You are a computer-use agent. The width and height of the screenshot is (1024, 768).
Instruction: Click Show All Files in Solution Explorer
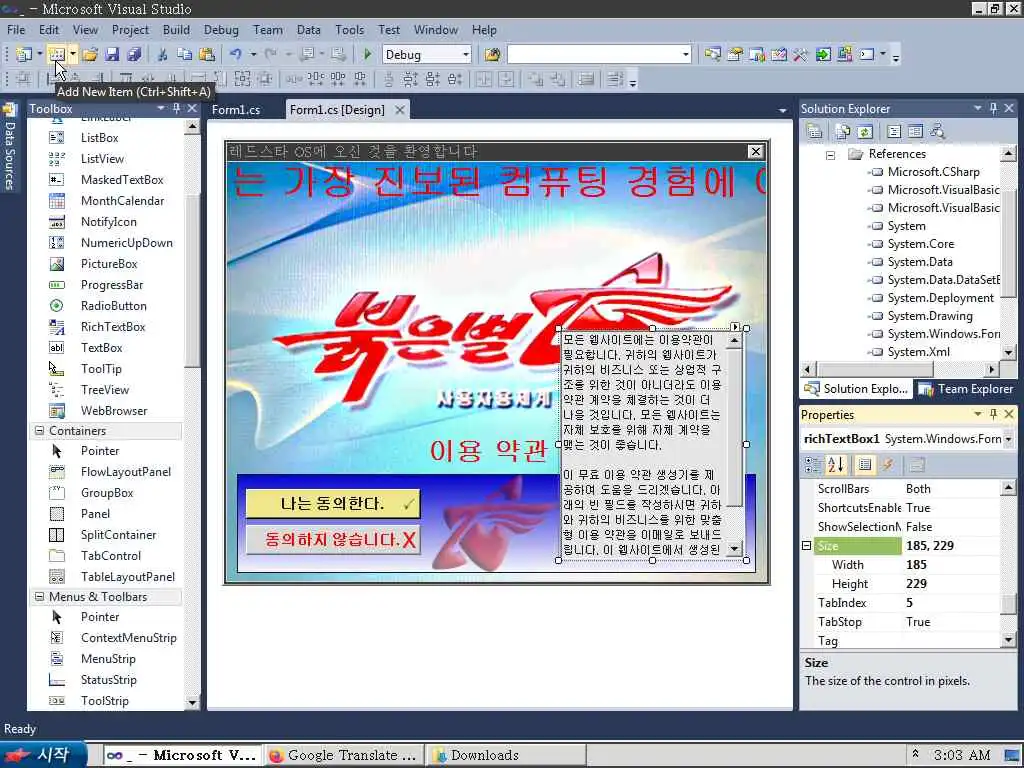843,131
